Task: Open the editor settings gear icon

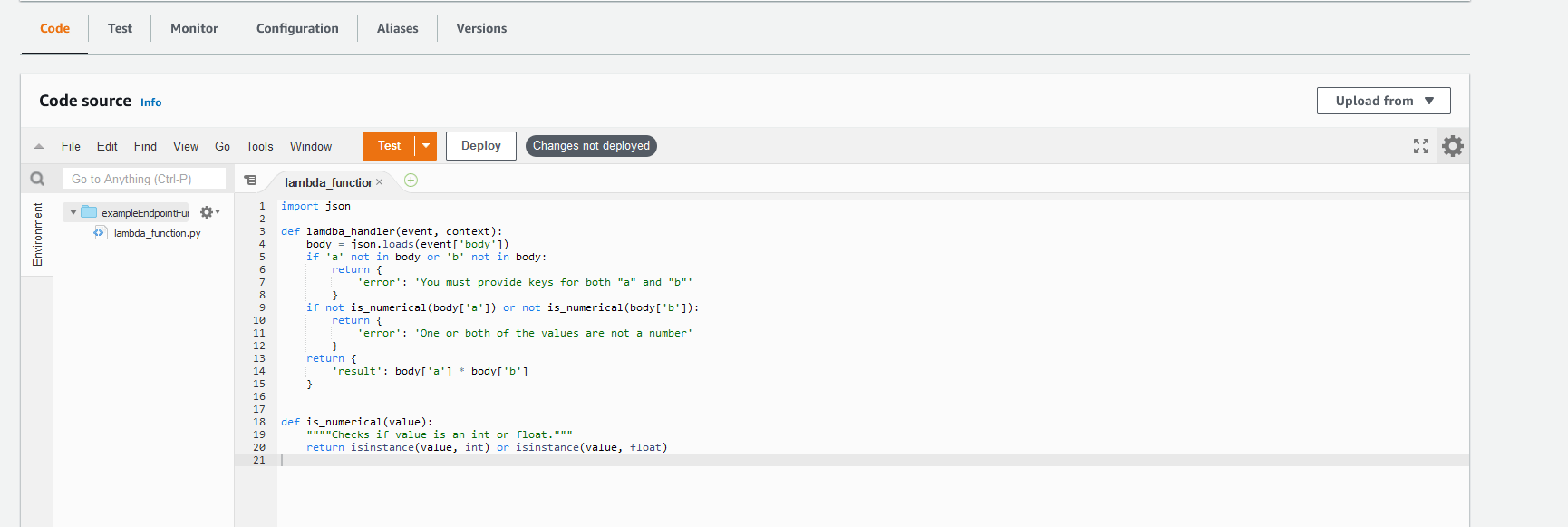Action: point(1452,146)
